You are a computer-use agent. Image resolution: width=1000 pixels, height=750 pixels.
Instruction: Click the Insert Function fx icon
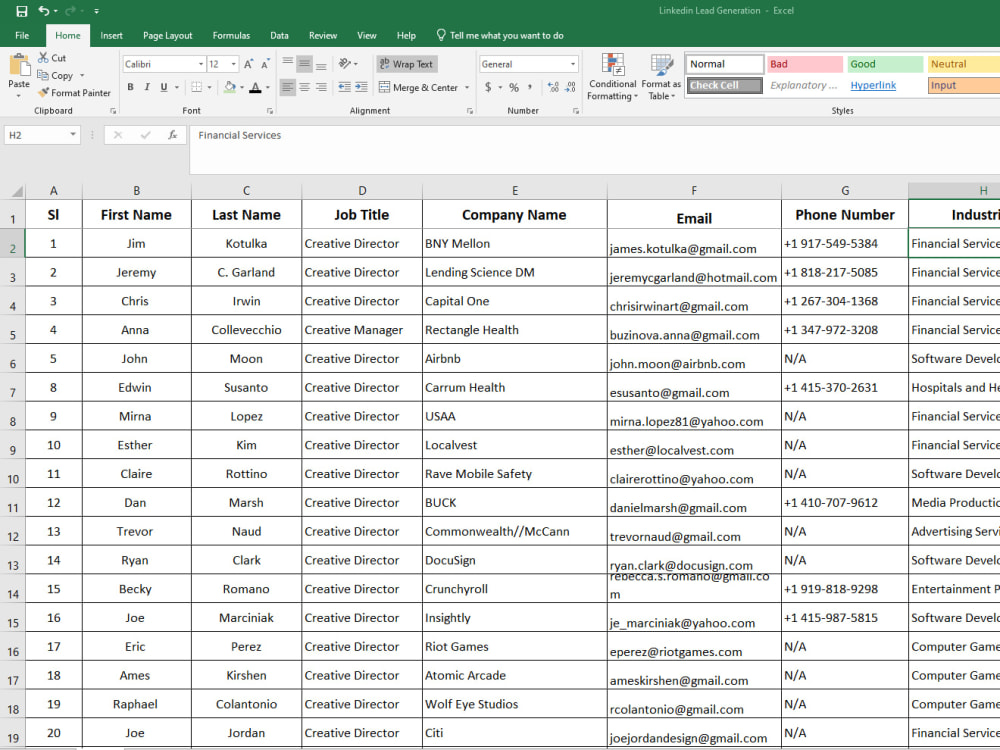[172, 135]
